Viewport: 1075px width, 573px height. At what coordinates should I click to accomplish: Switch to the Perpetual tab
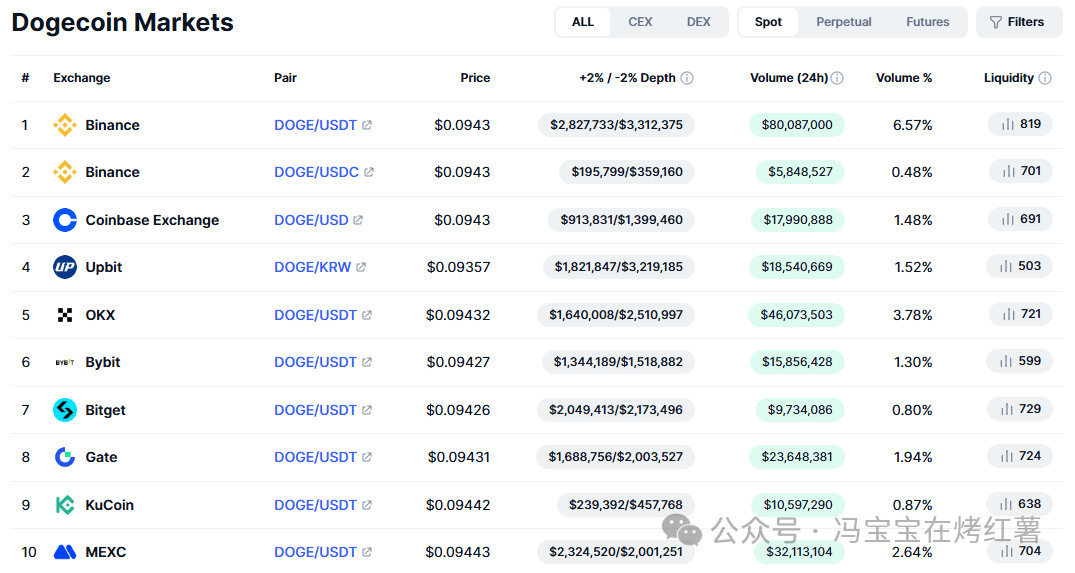843,22
